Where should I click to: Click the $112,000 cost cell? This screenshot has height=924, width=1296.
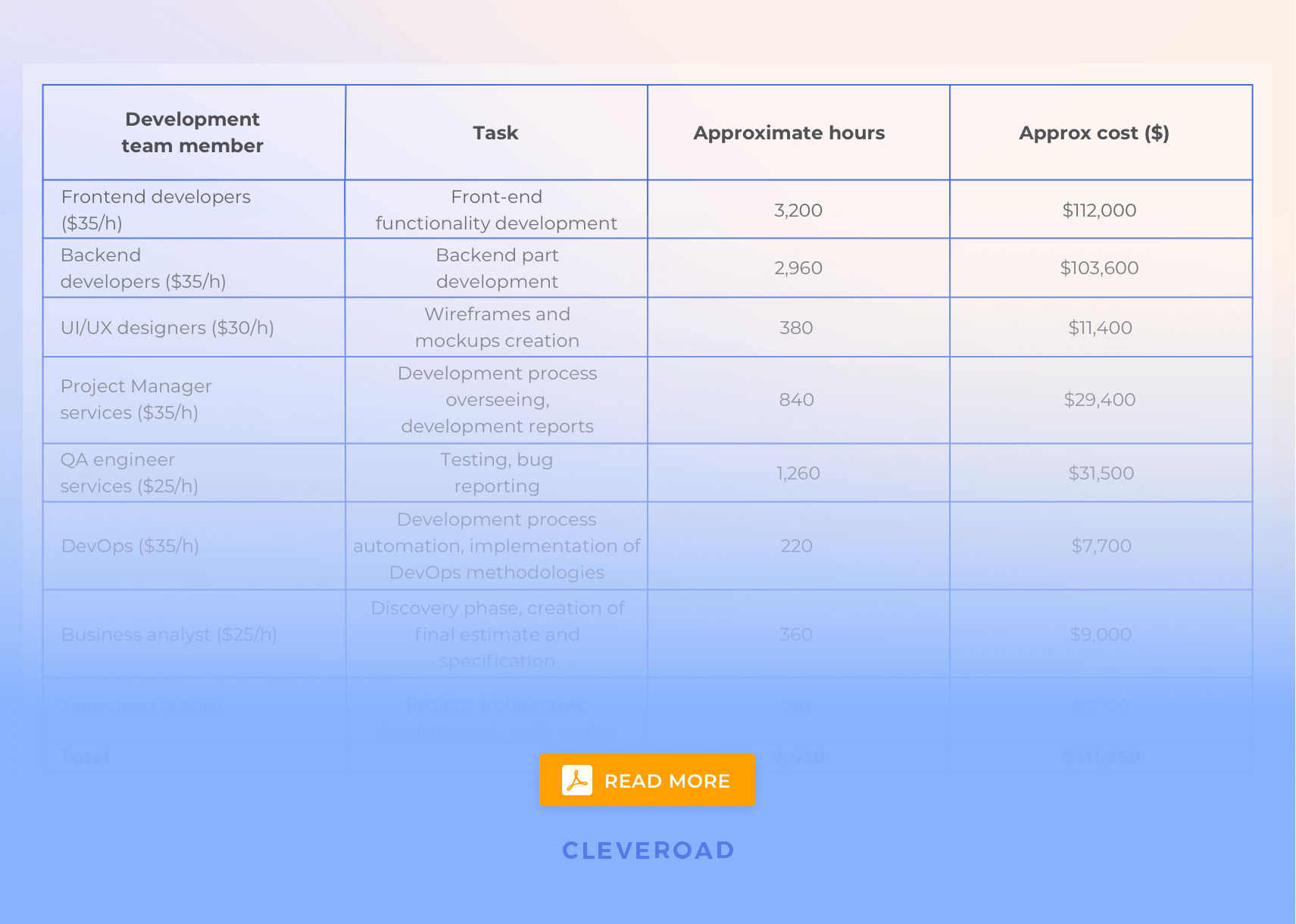click(x=1099, y=210)
